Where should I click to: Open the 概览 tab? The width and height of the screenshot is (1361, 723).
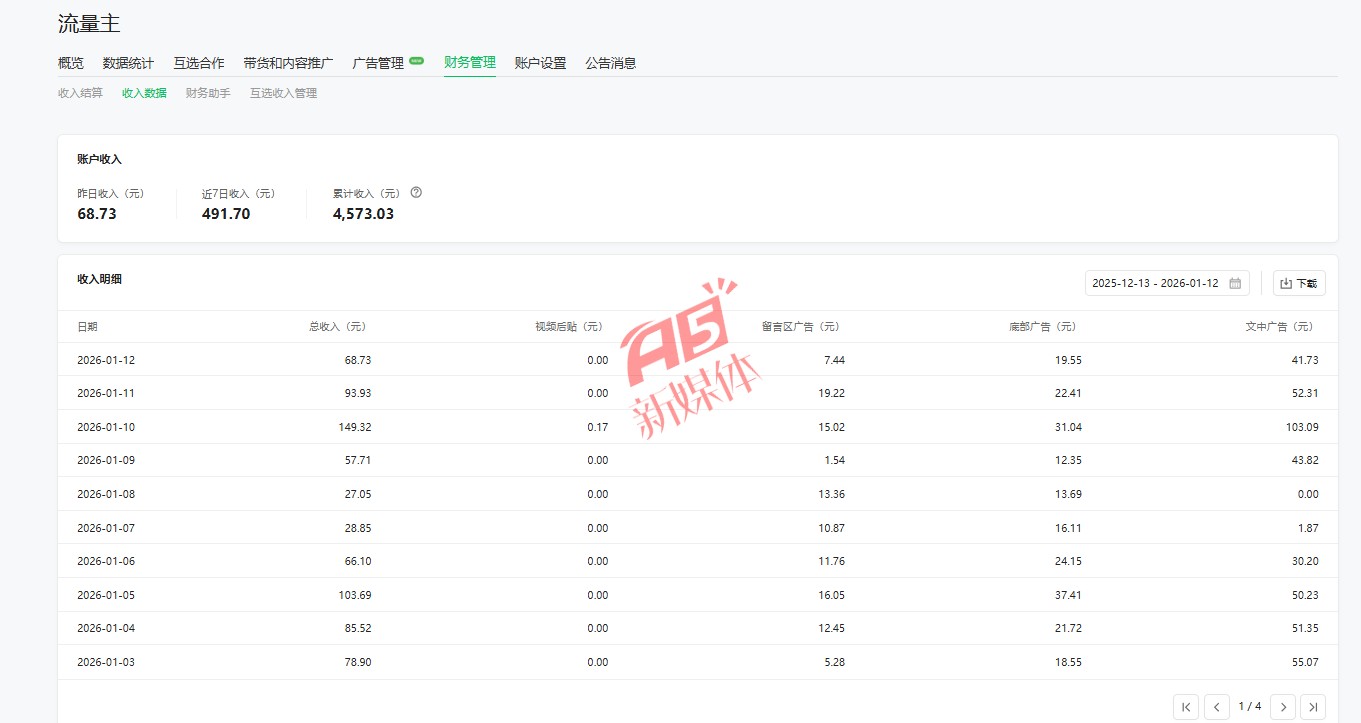pos(71,63)
